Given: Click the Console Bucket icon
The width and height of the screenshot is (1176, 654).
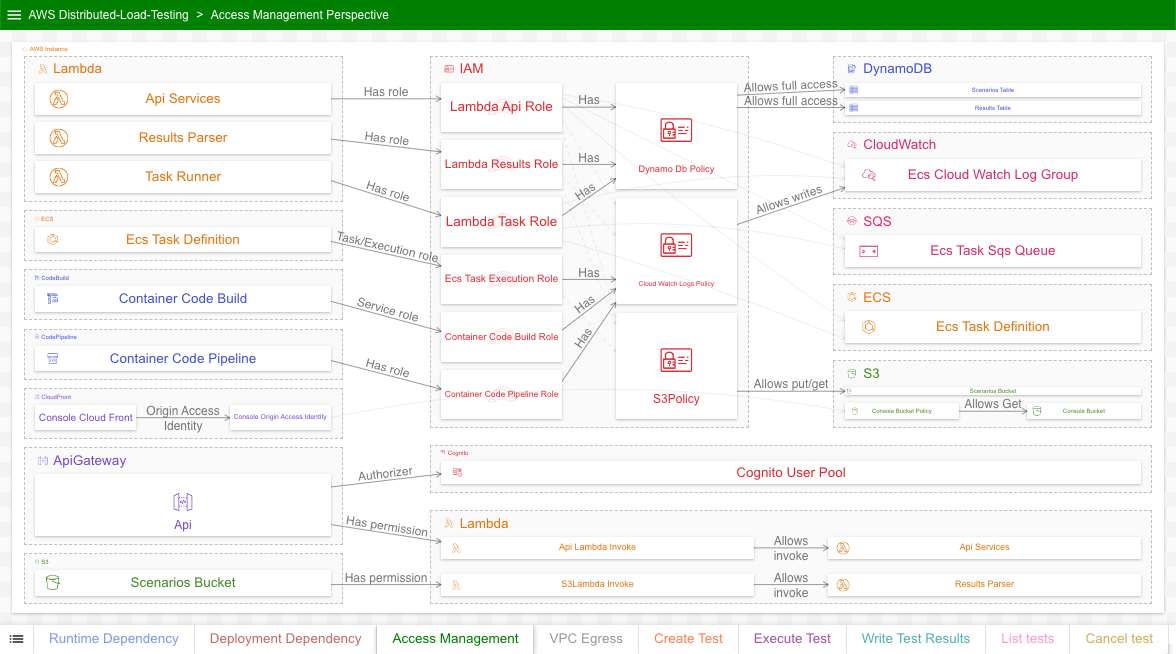Looking at the screenshot, I should pyautogui.click(x=1037, y=411).
